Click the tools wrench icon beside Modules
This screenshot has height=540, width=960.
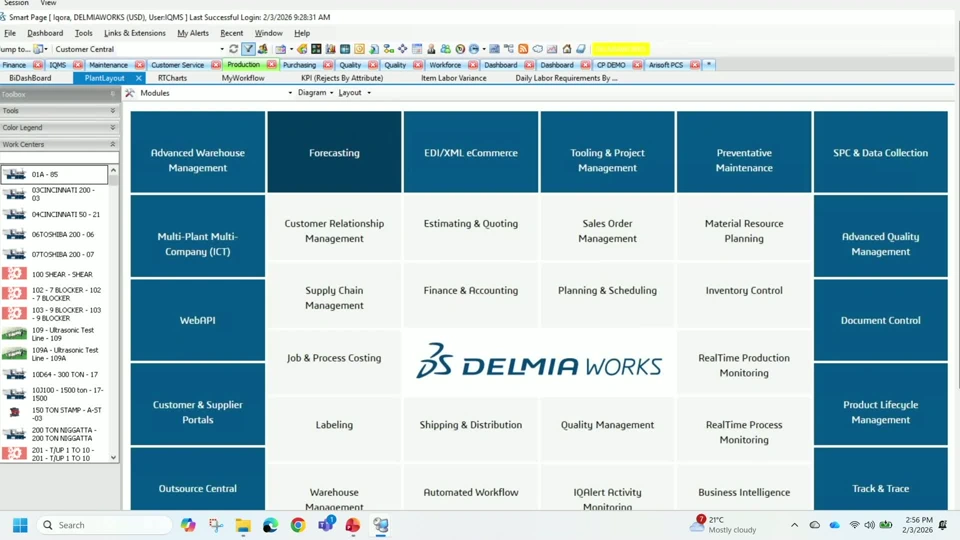(130, 93)
